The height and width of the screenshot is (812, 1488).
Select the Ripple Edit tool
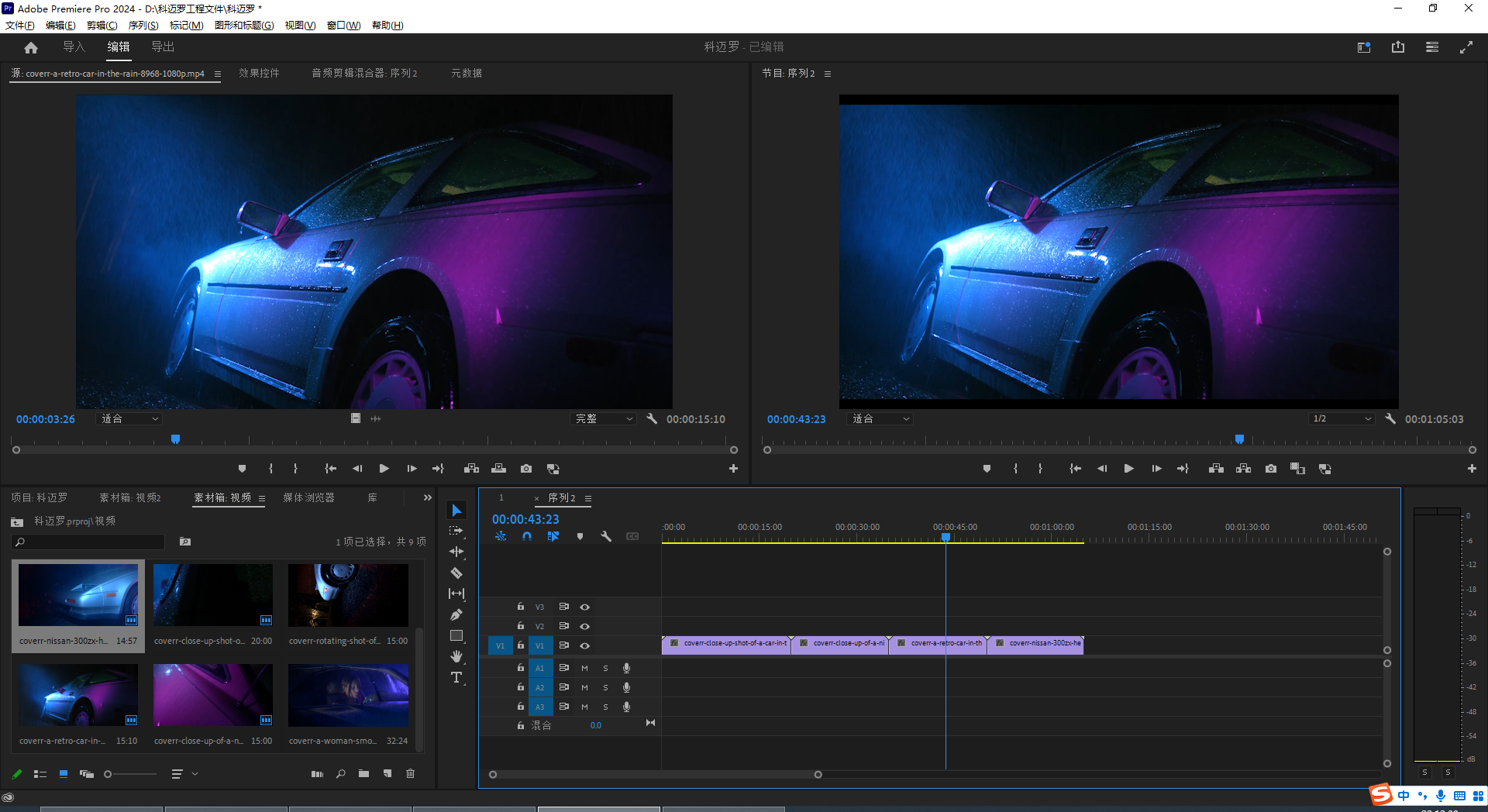pyautogui.click(x=456, y=552)
